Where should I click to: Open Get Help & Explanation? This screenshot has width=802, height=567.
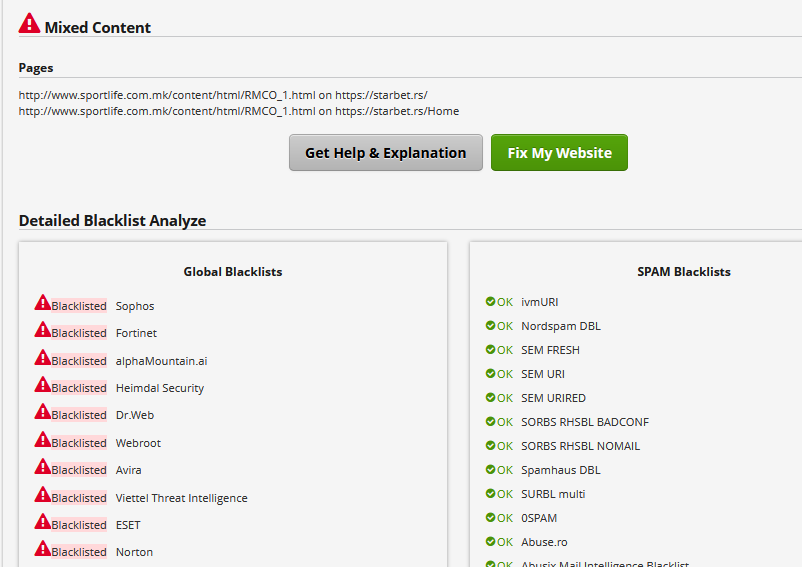[386, 152]
